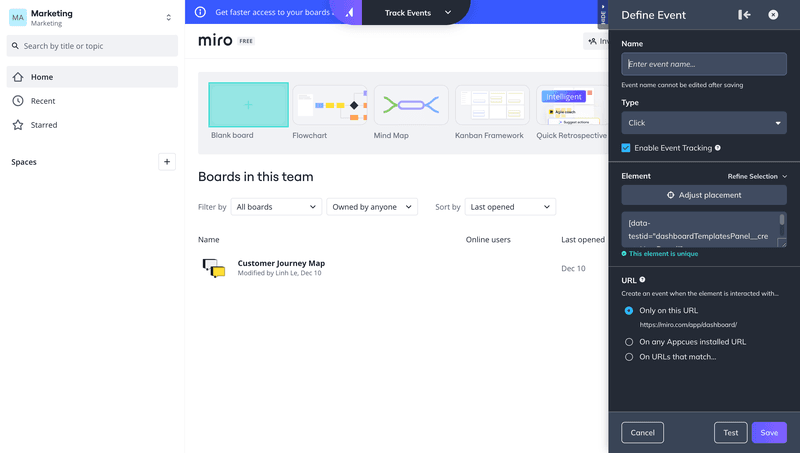Viewport: 800px width, 453px height.
Task: Uncheck Enable Event Tracking checkbox
Action: [x=626, y=148]
